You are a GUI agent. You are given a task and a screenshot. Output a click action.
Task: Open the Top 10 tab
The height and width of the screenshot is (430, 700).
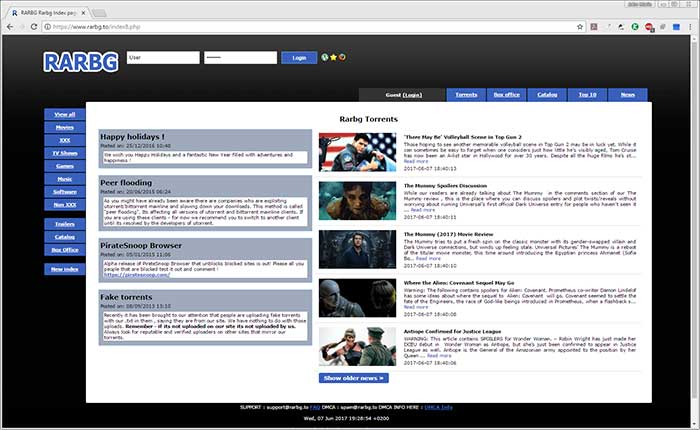pos(588,95)
